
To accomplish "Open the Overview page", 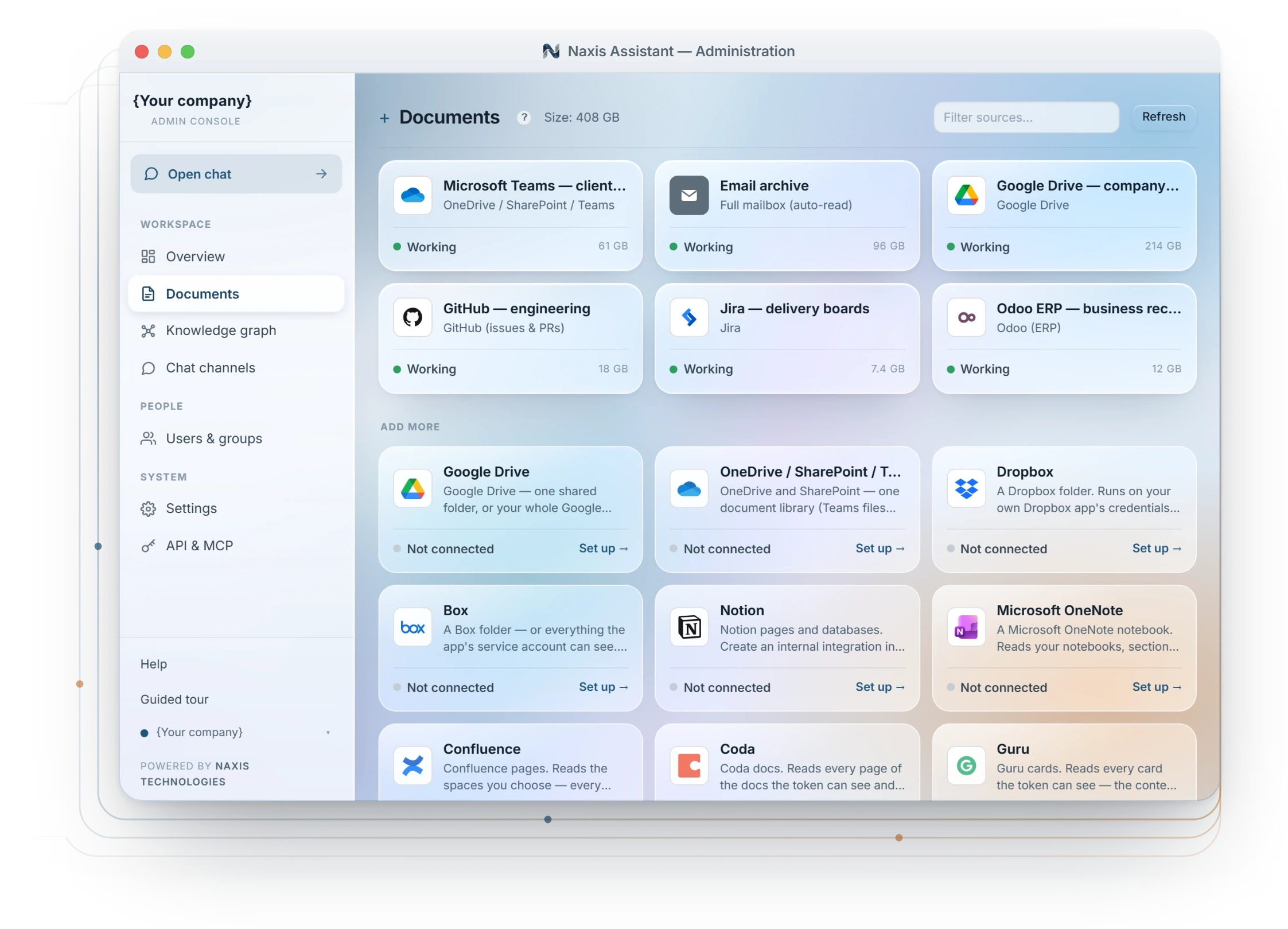I will 236,256.
